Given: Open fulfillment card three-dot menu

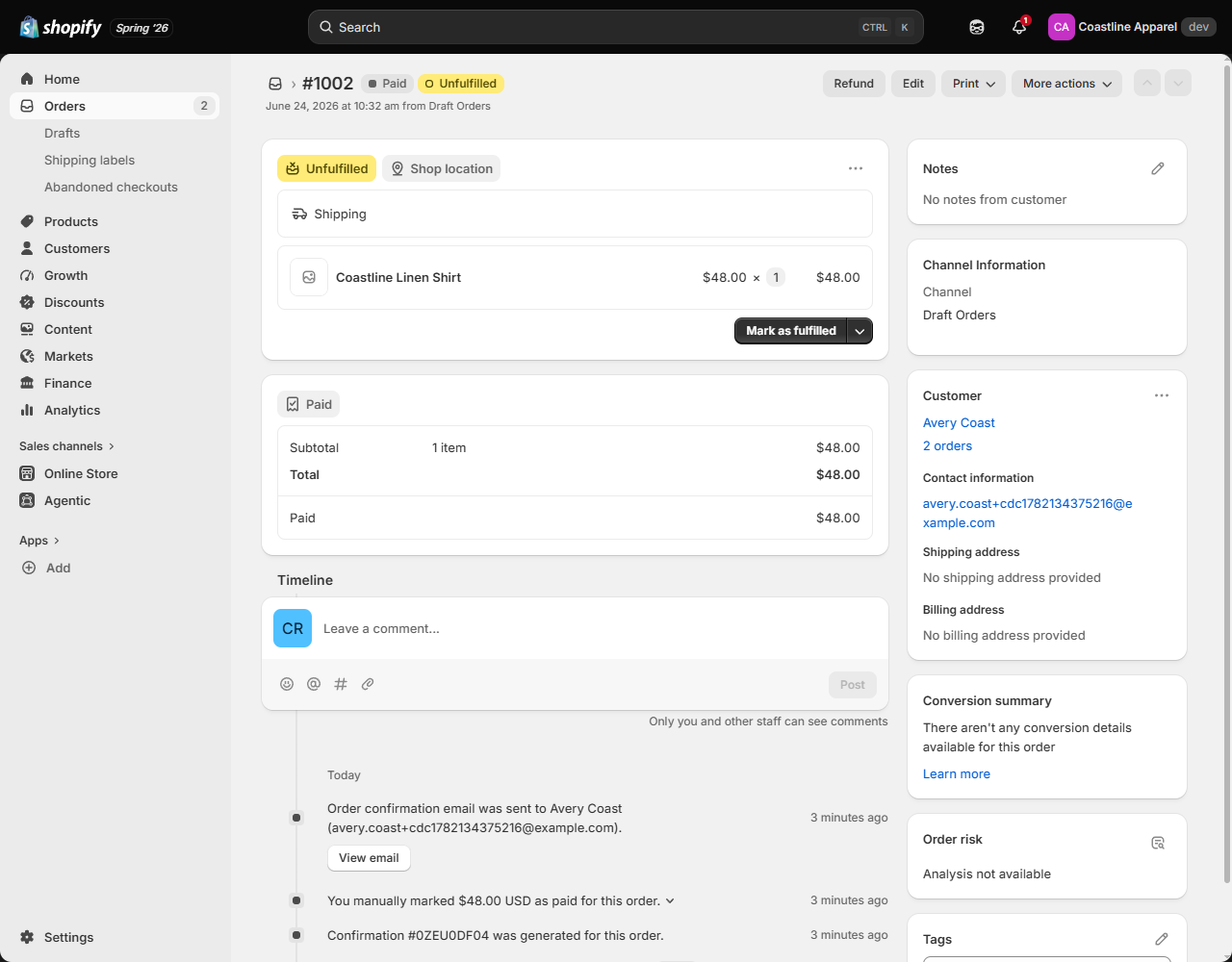Looking at the screenshot, I should tap(856, 168).
